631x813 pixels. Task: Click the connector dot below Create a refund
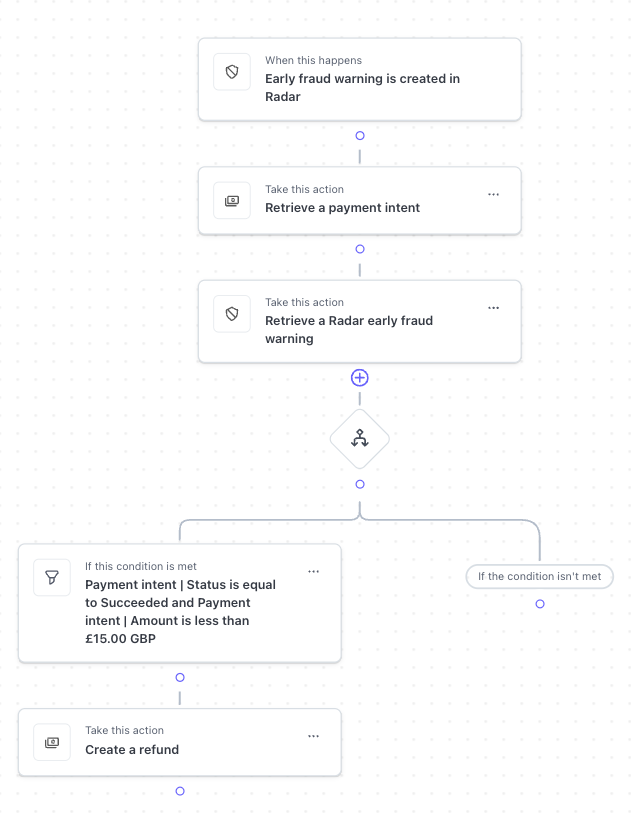pos(180,791)
